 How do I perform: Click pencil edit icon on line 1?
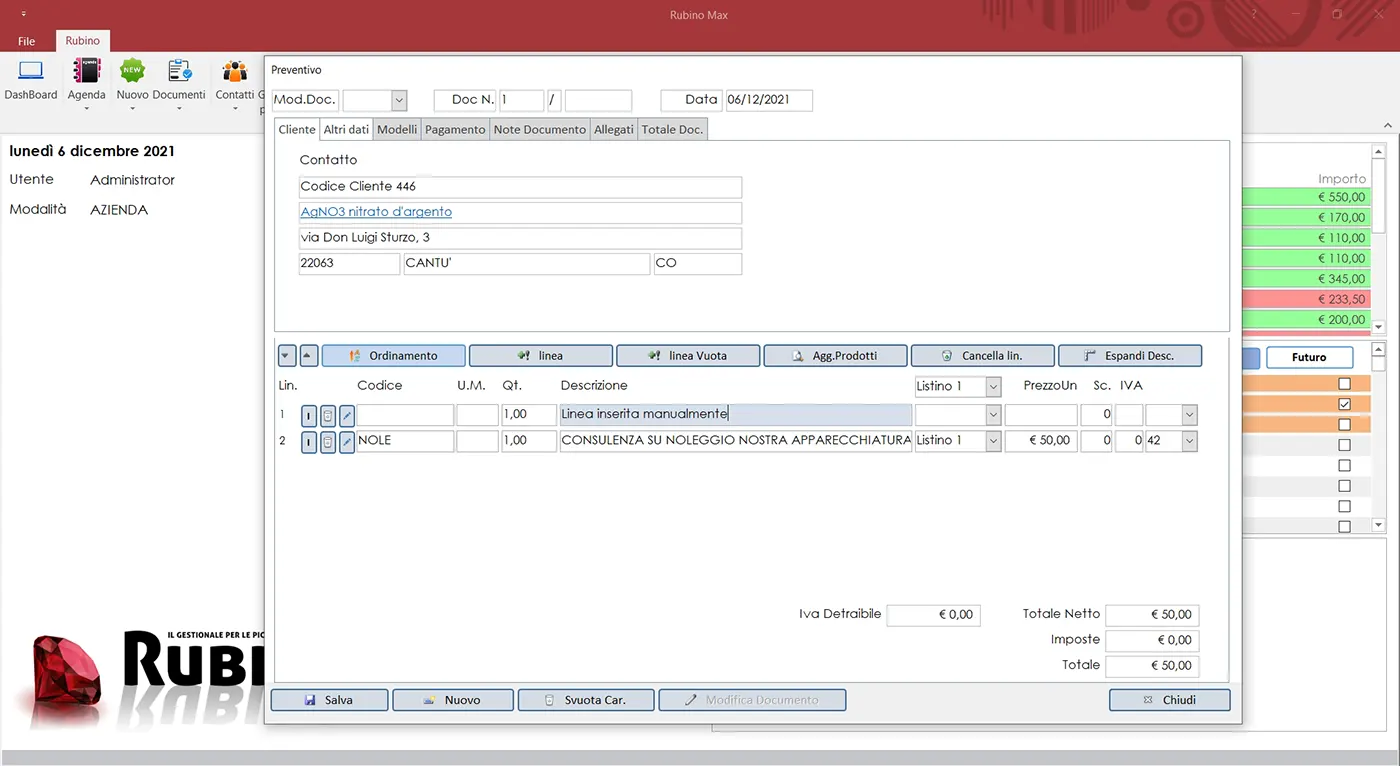coord(347,415)
